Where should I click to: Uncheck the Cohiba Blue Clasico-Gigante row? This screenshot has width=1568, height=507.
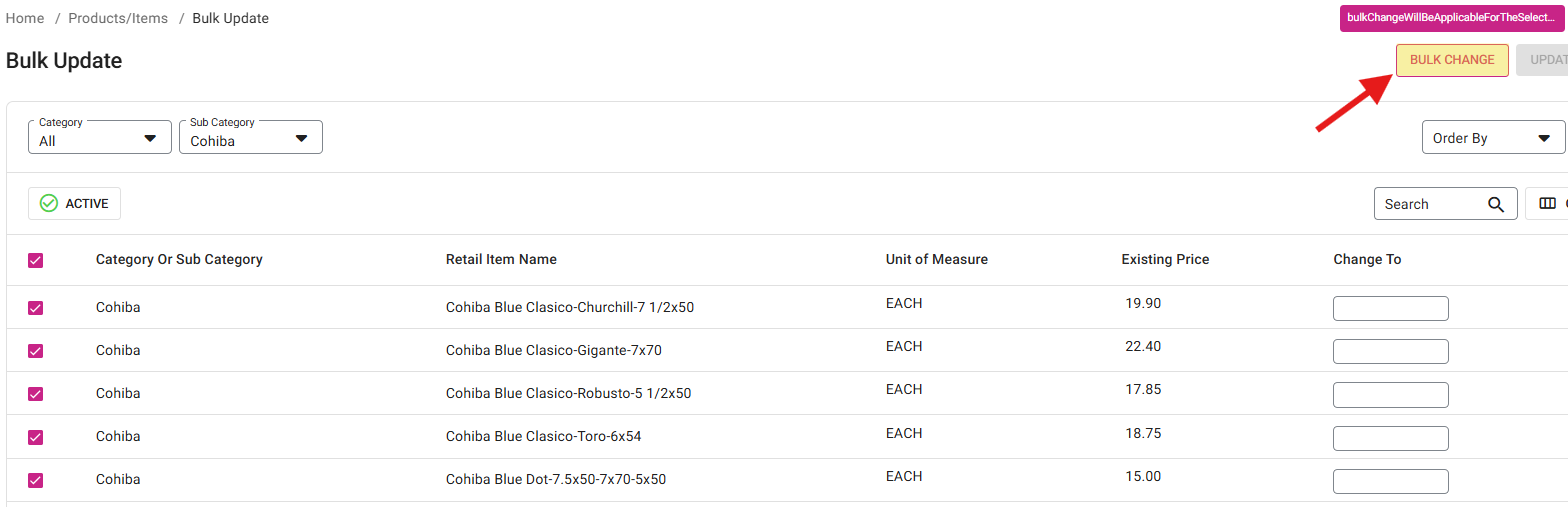36,351
